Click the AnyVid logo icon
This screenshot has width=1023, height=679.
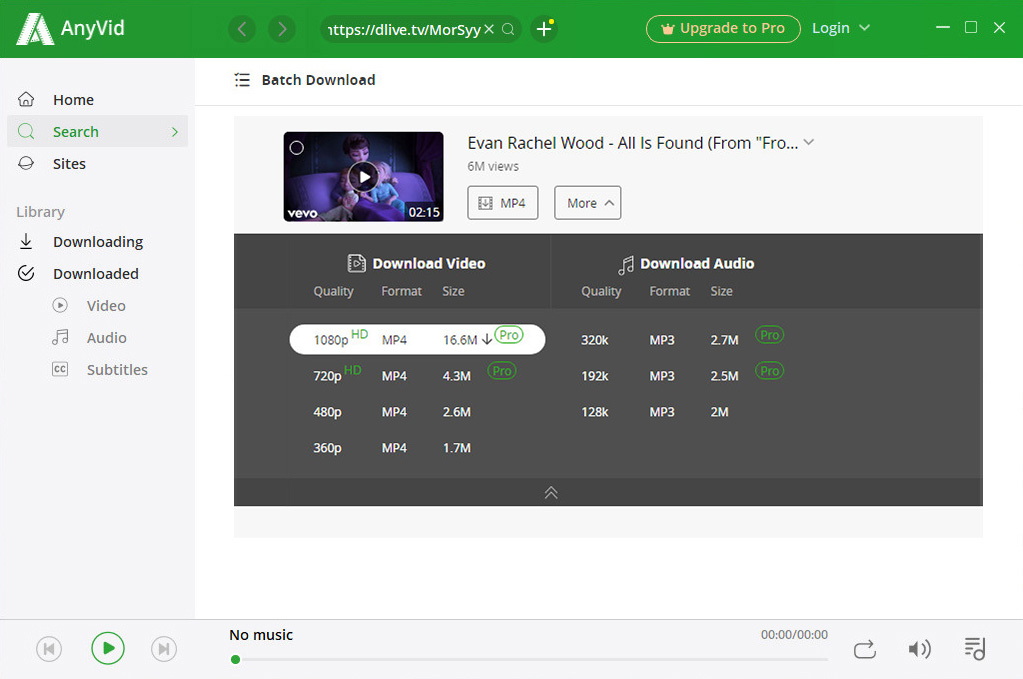[35, 29]
